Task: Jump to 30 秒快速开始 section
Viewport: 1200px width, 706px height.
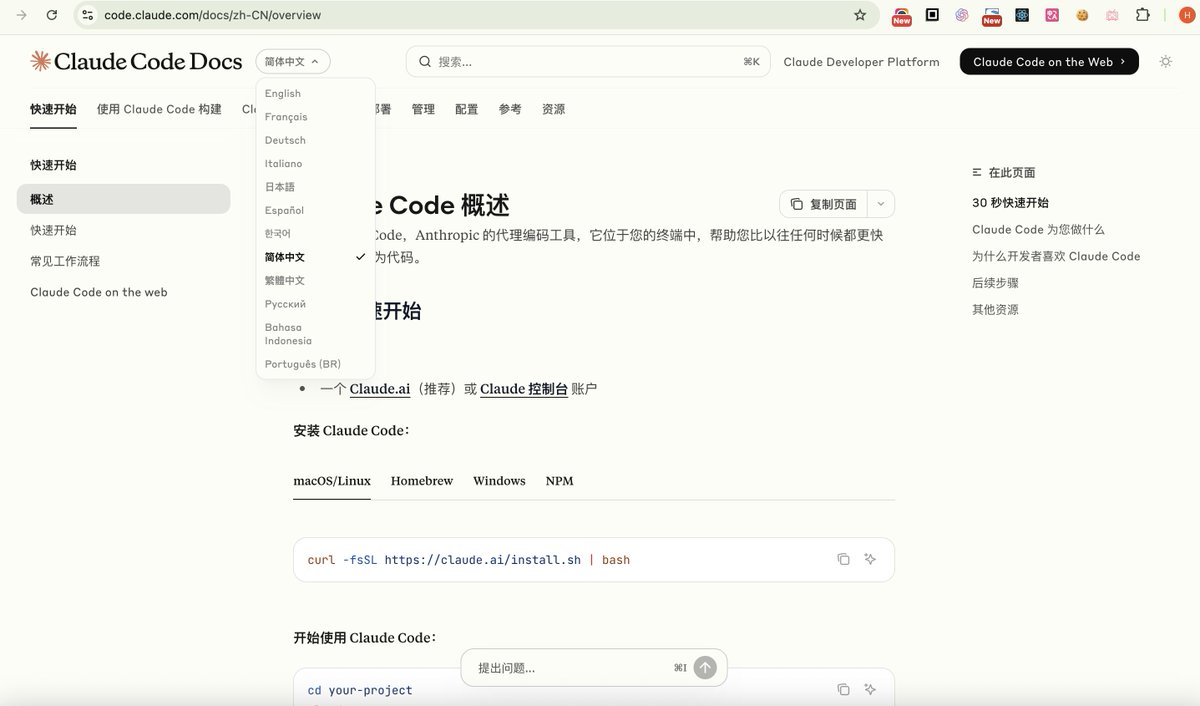Action: (1010, 202)
